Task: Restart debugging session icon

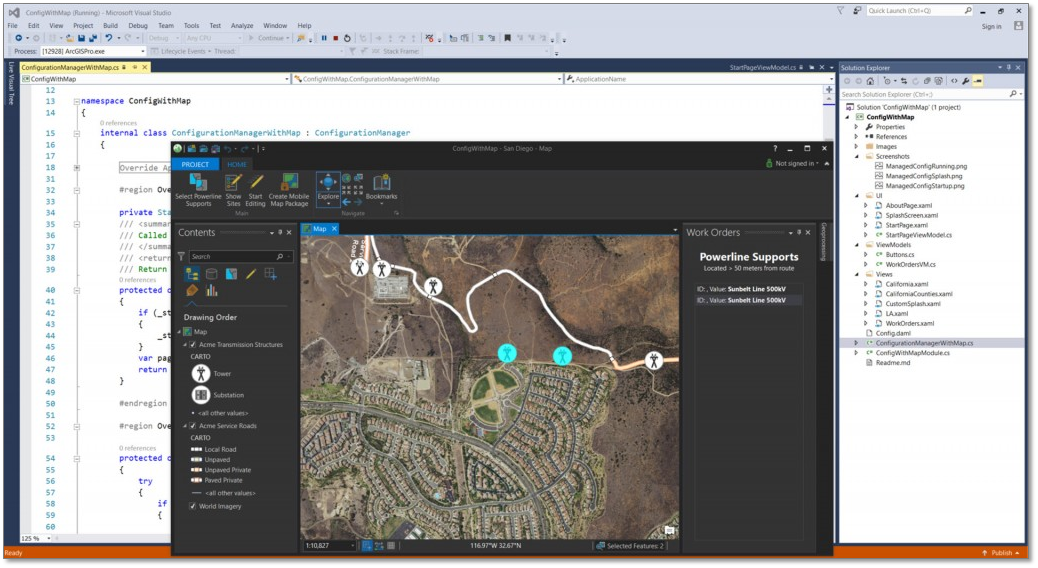Action: pos(348,38)
